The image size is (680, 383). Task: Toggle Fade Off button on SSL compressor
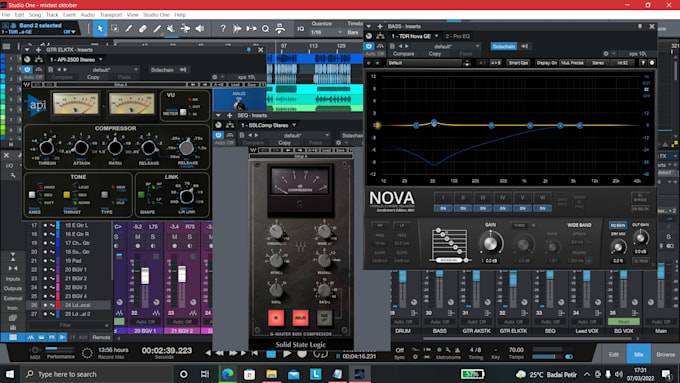click(324, 318)
